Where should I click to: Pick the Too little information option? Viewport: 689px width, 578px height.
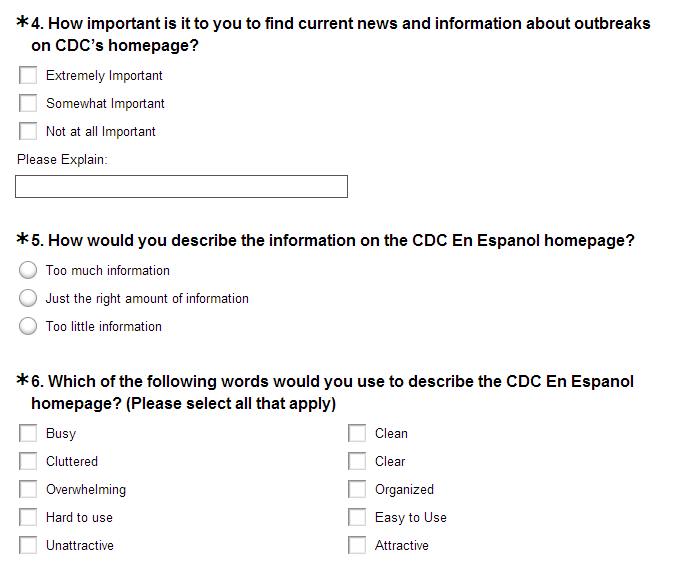click(x=28, y=326)
